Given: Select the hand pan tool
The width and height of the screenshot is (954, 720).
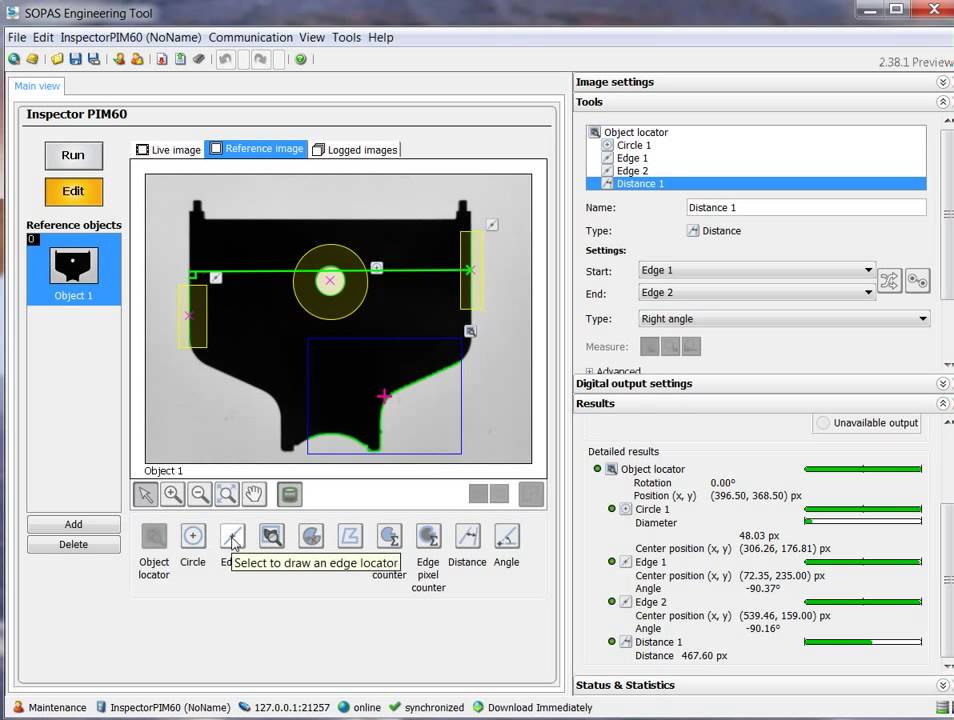Looking at the screenshot, I should coord(254,494).
